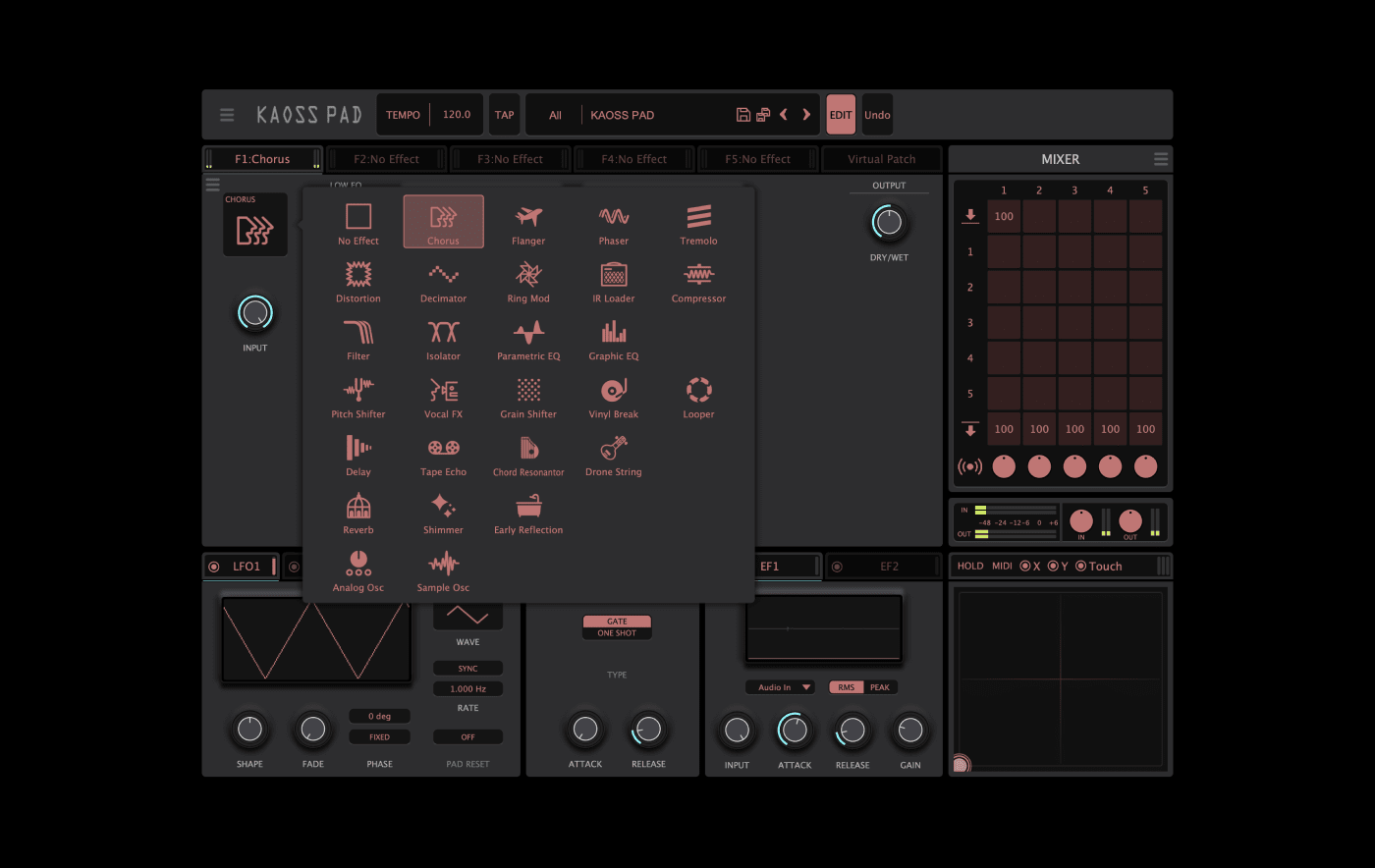The width and height of the screenshot is (1375, 868).
Task: Choose the Vocal FX effect
Action: tap(443, 396)
